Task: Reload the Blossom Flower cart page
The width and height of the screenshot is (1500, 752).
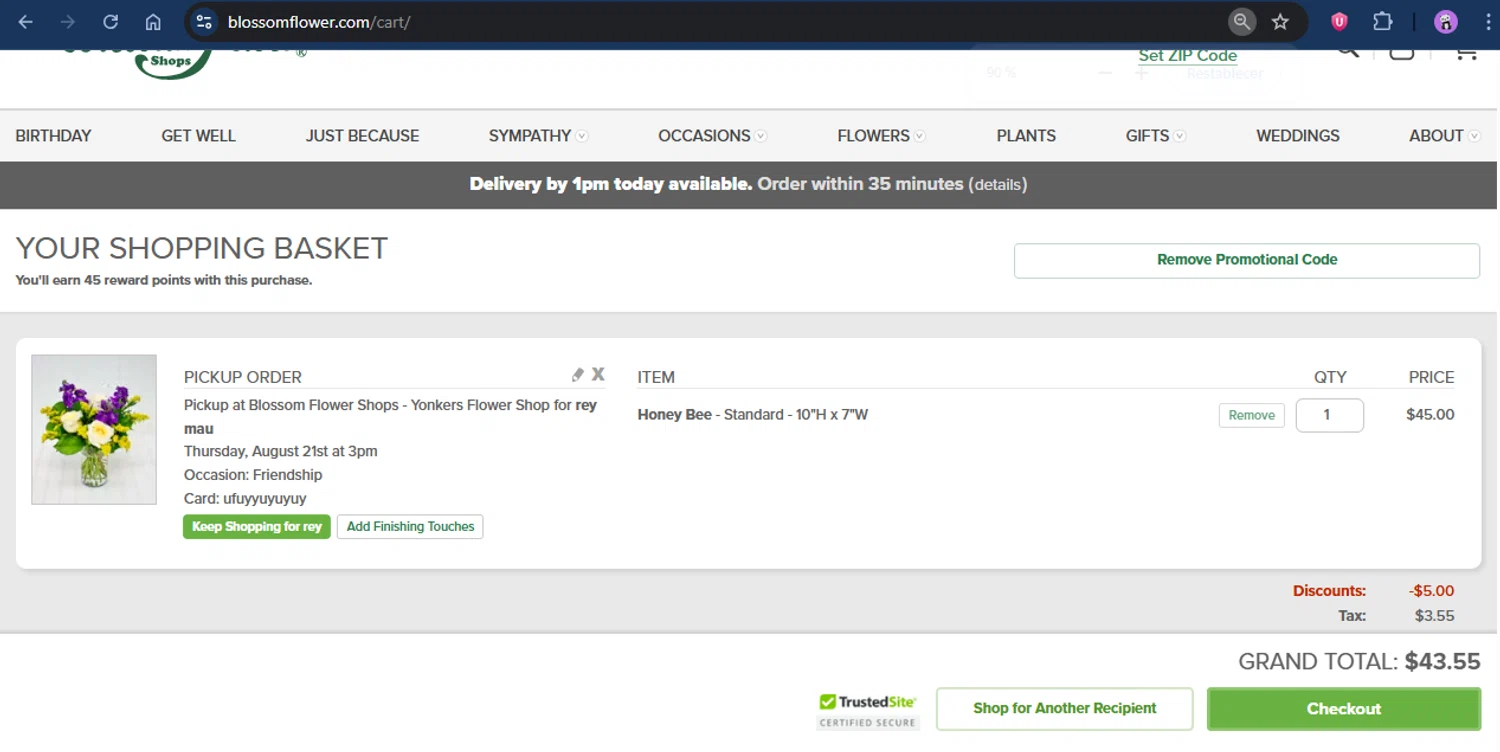Action: tap(111, 22)
